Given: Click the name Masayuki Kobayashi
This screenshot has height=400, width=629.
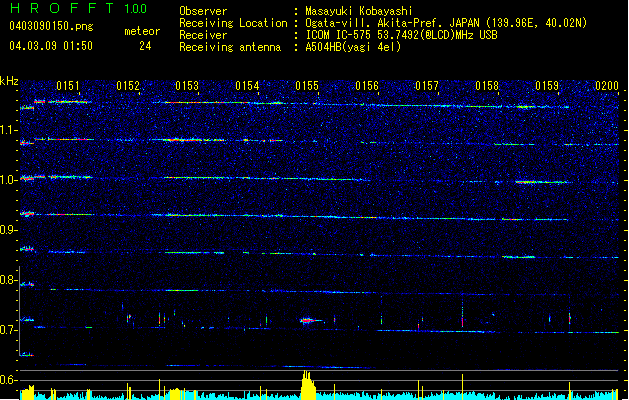Looking at the screenshot, I should click(359, 11).
